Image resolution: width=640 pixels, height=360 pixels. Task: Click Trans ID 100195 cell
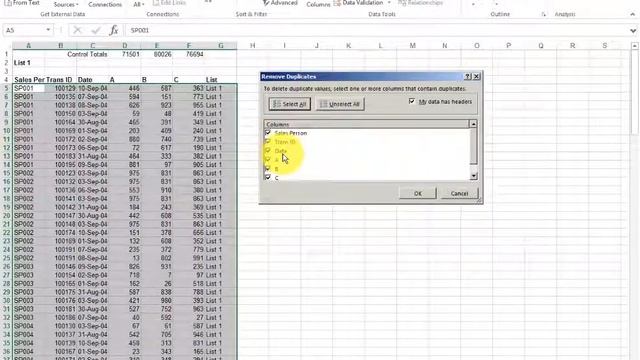click(x=60, y=164)
